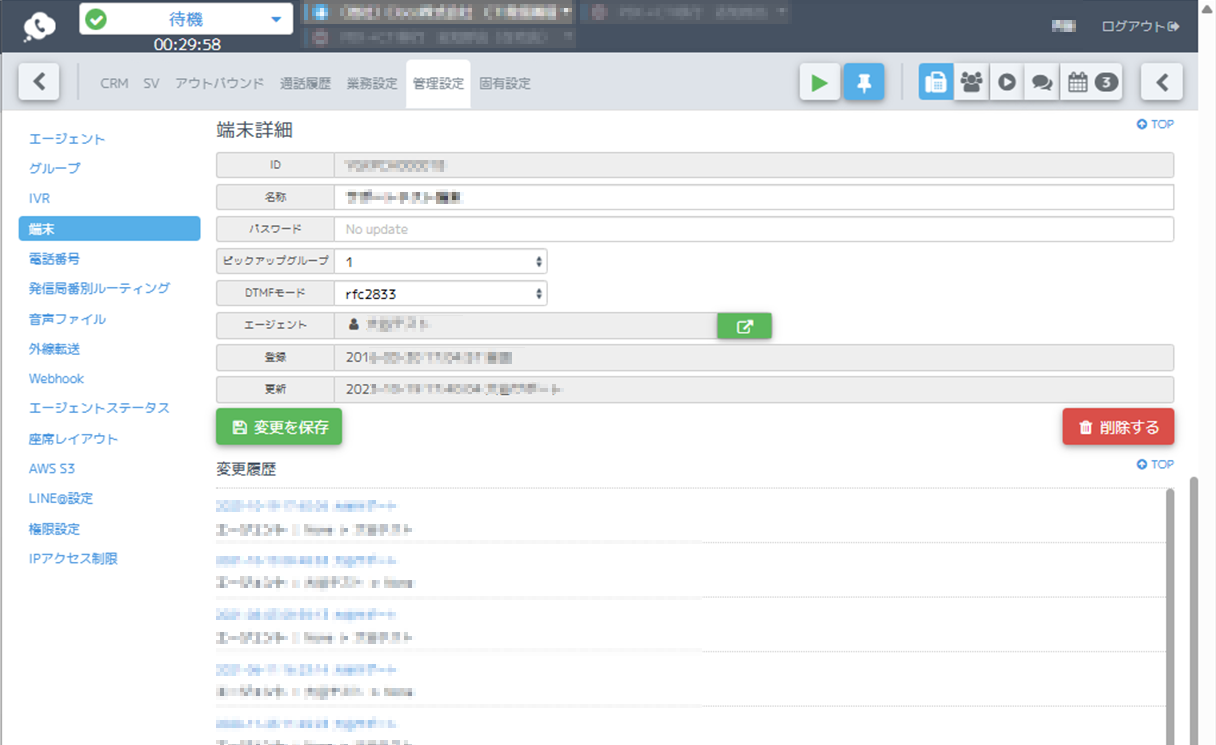Toggle the blue pushpin button
This screenshot has height=745, width=1216.
(864, 83)
